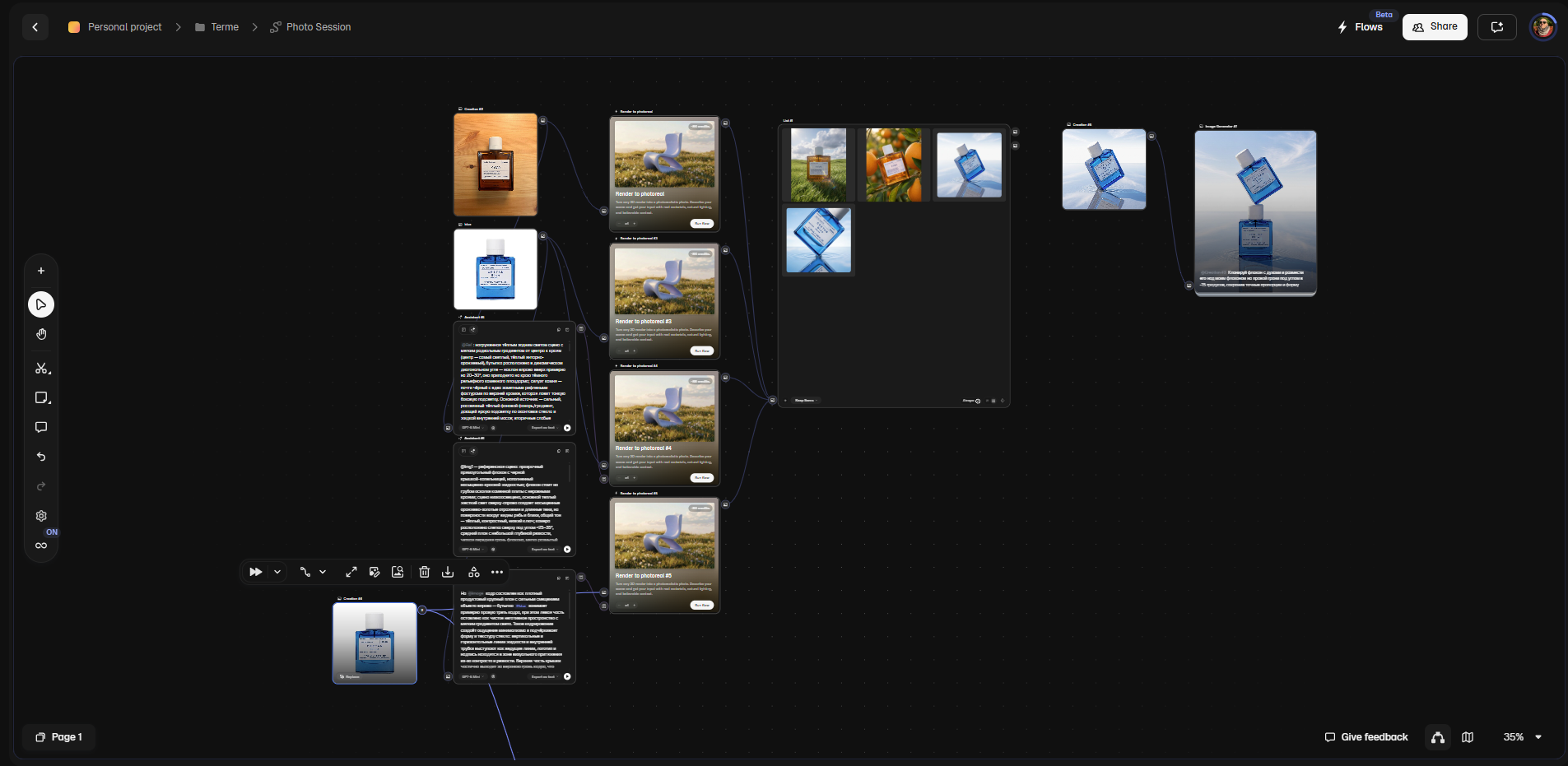Add a new node with plus tool
This screenshot has height=766, width=1568.
point(41,271)
